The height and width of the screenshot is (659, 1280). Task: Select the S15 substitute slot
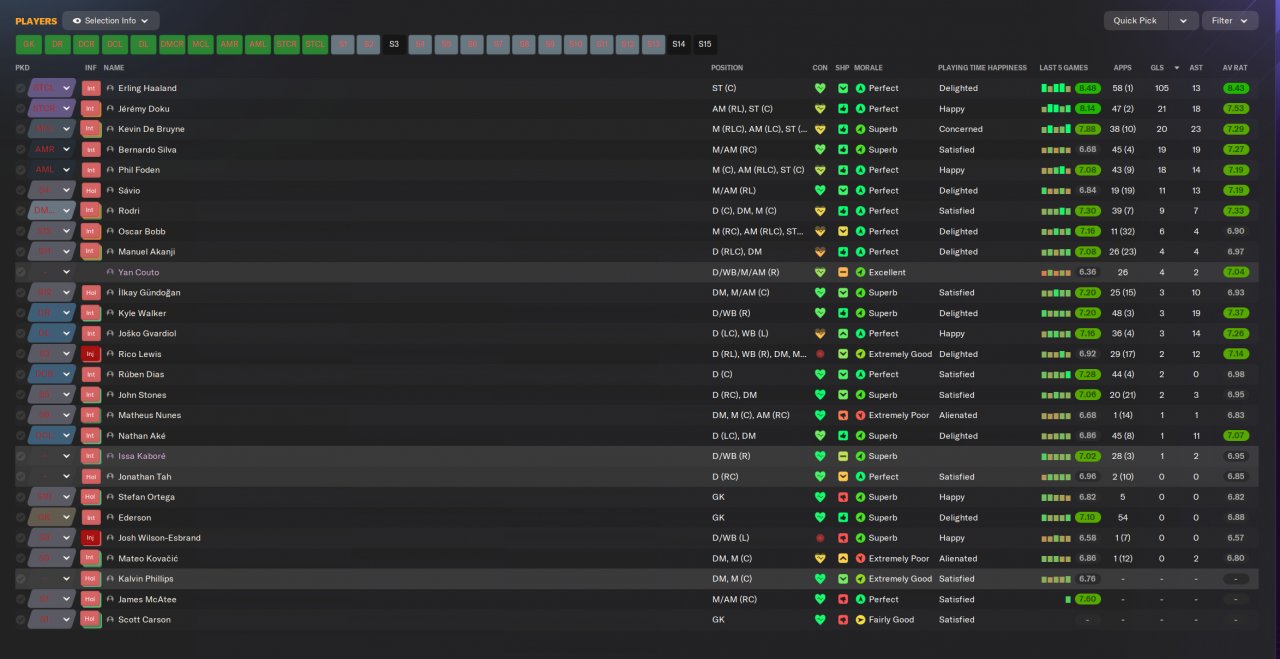click(705, 44)
